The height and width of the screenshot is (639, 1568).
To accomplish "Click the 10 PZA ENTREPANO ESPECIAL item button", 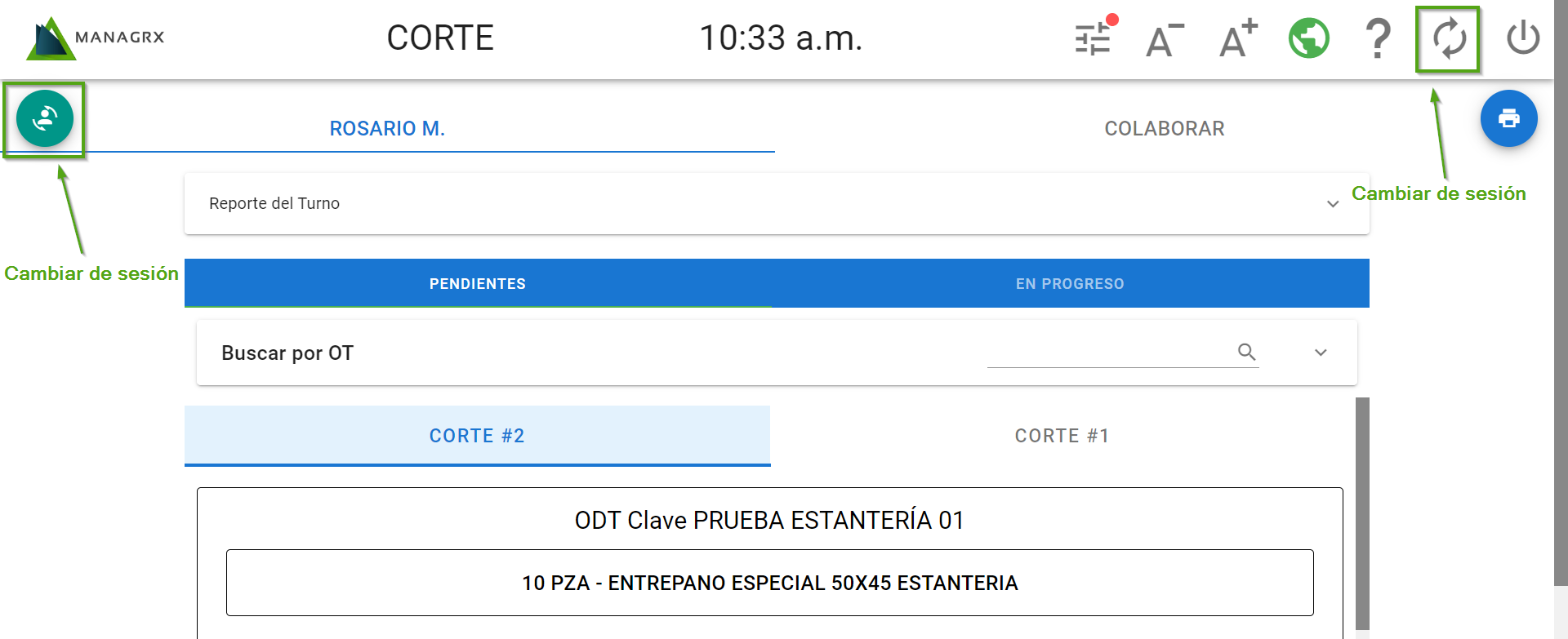I will pyautogui.click(x=769, y=583).
